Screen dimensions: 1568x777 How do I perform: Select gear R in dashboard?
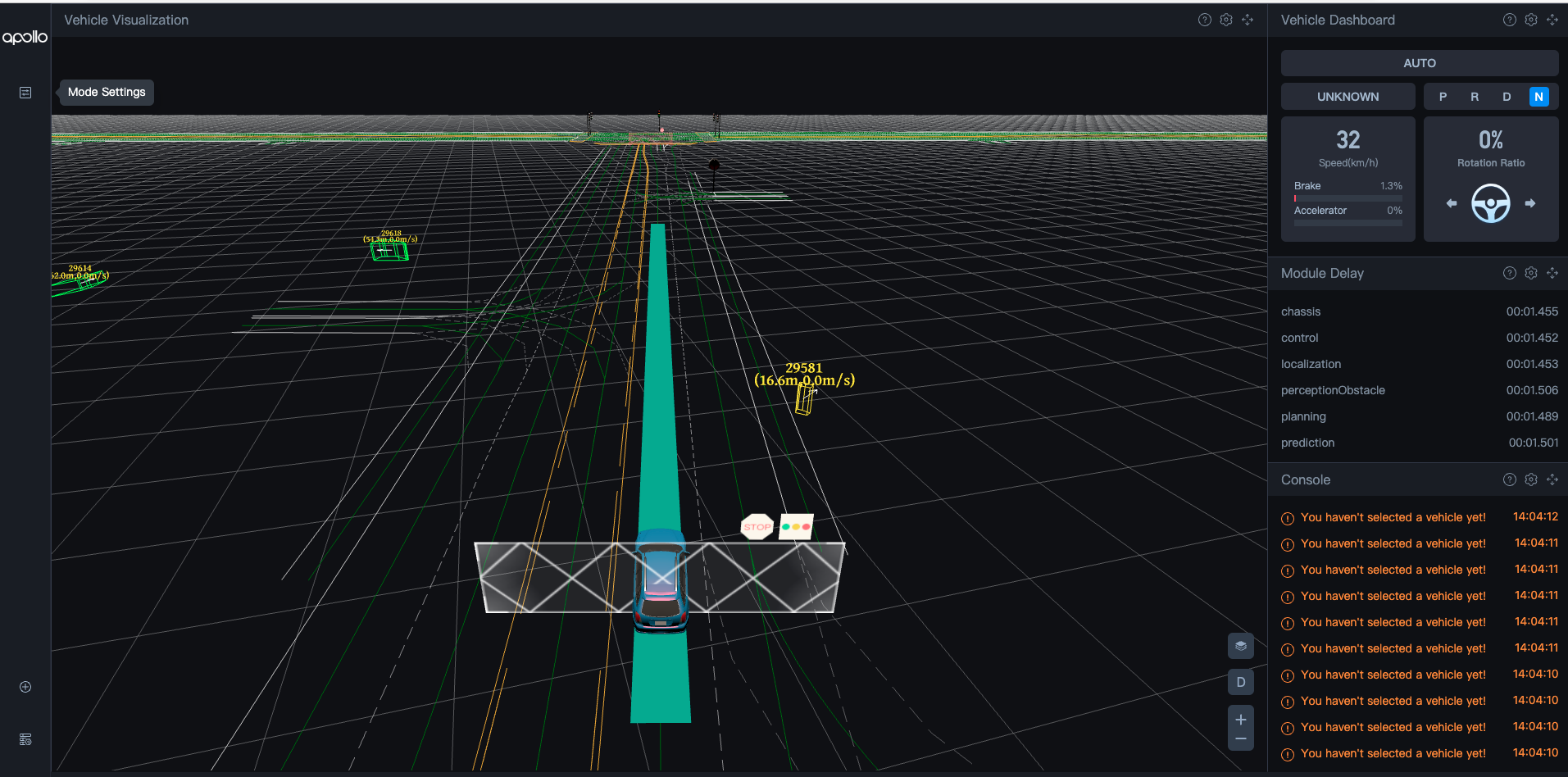pyautogui.click(x=1475, y=97)
